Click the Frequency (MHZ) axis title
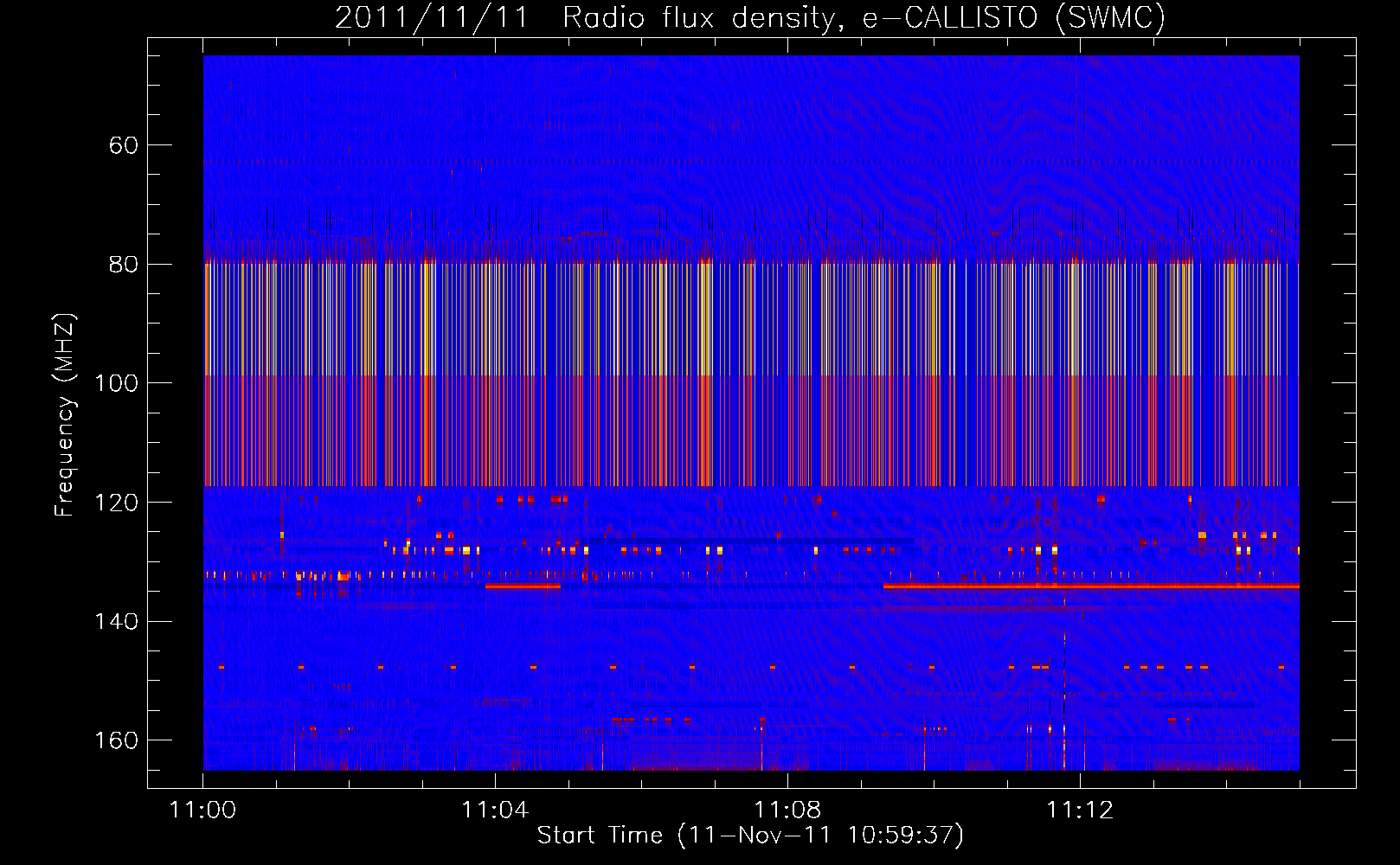 coord(65,415)
